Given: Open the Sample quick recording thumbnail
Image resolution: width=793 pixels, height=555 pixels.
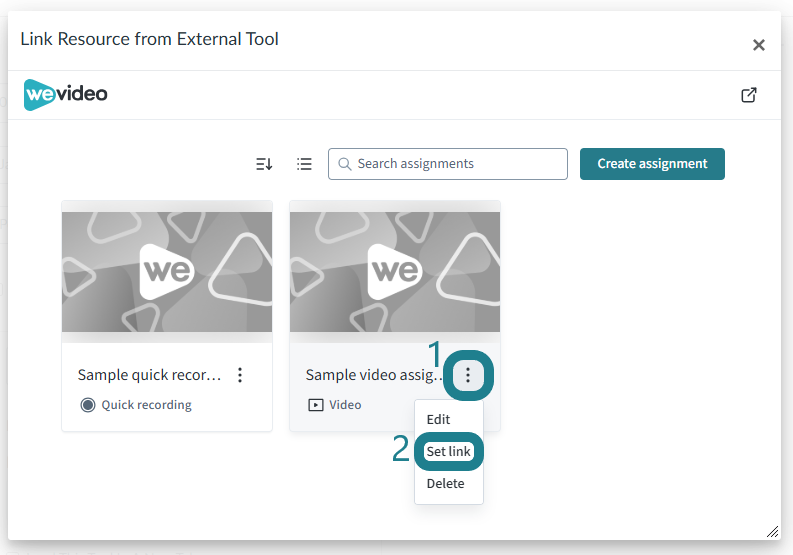Looking at the screenshot, I should (167, 272).
